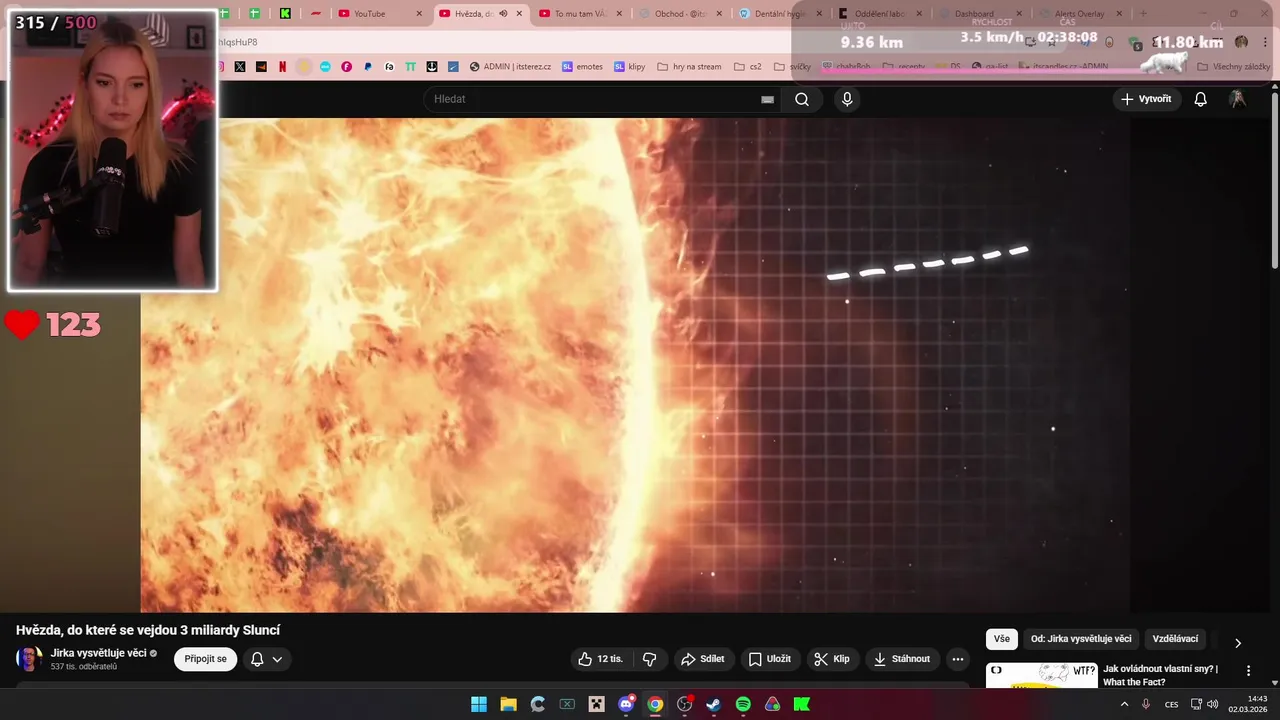Open the hry na stream bookmark folder

pyautogui.click(x=689, y=67)
